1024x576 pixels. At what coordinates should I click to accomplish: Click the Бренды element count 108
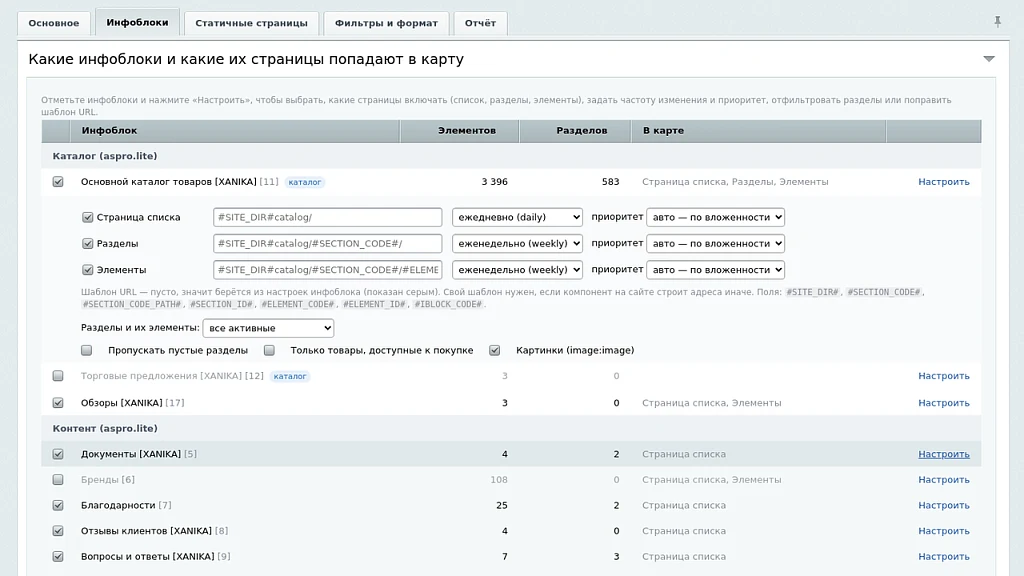coord(498,479)
